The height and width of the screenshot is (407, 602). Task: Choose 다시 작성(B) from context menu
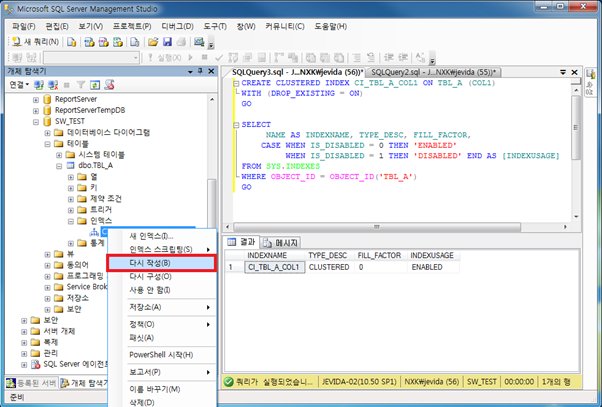coord(162,263)
